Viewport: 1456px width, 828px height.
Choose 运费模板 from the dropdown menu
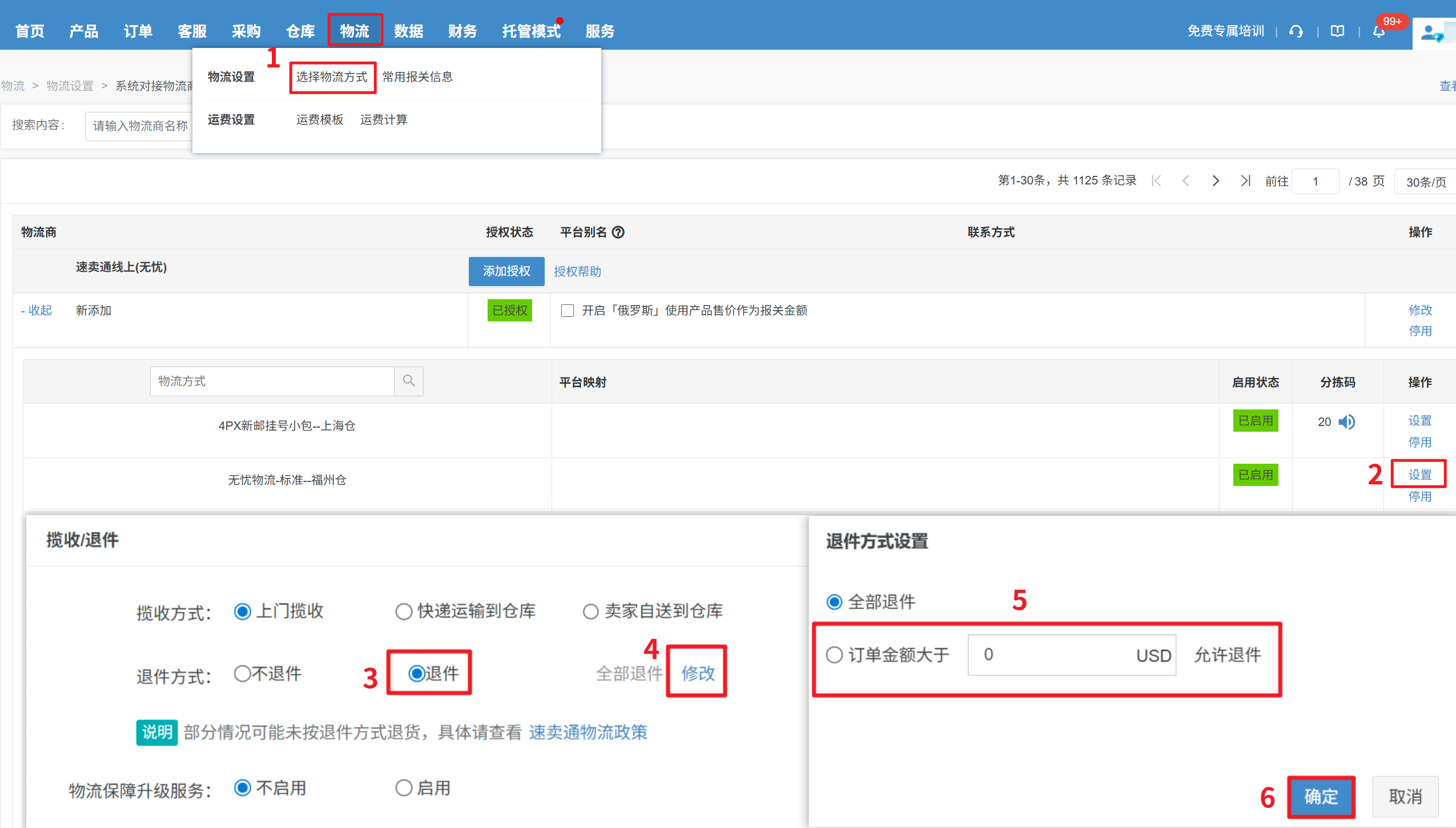320,119
